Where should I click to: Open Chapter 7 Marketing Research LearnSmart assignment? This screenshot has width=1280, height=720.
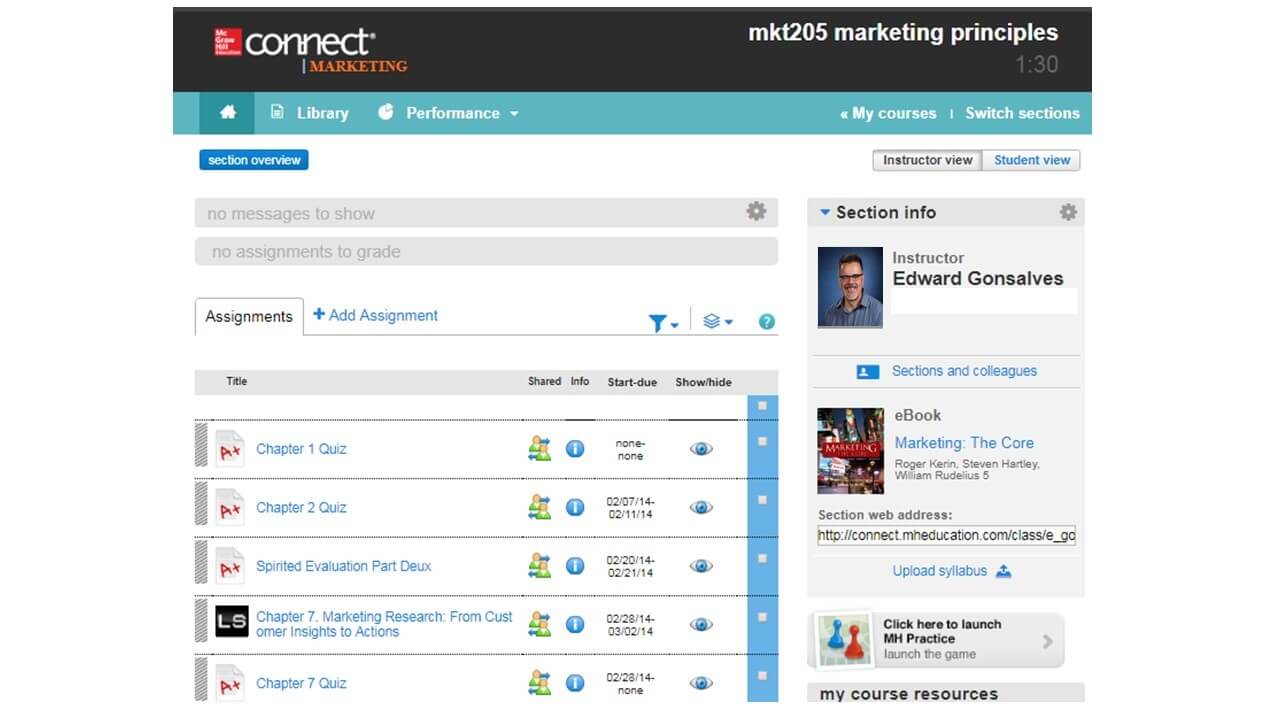click(x=384, y=624)
